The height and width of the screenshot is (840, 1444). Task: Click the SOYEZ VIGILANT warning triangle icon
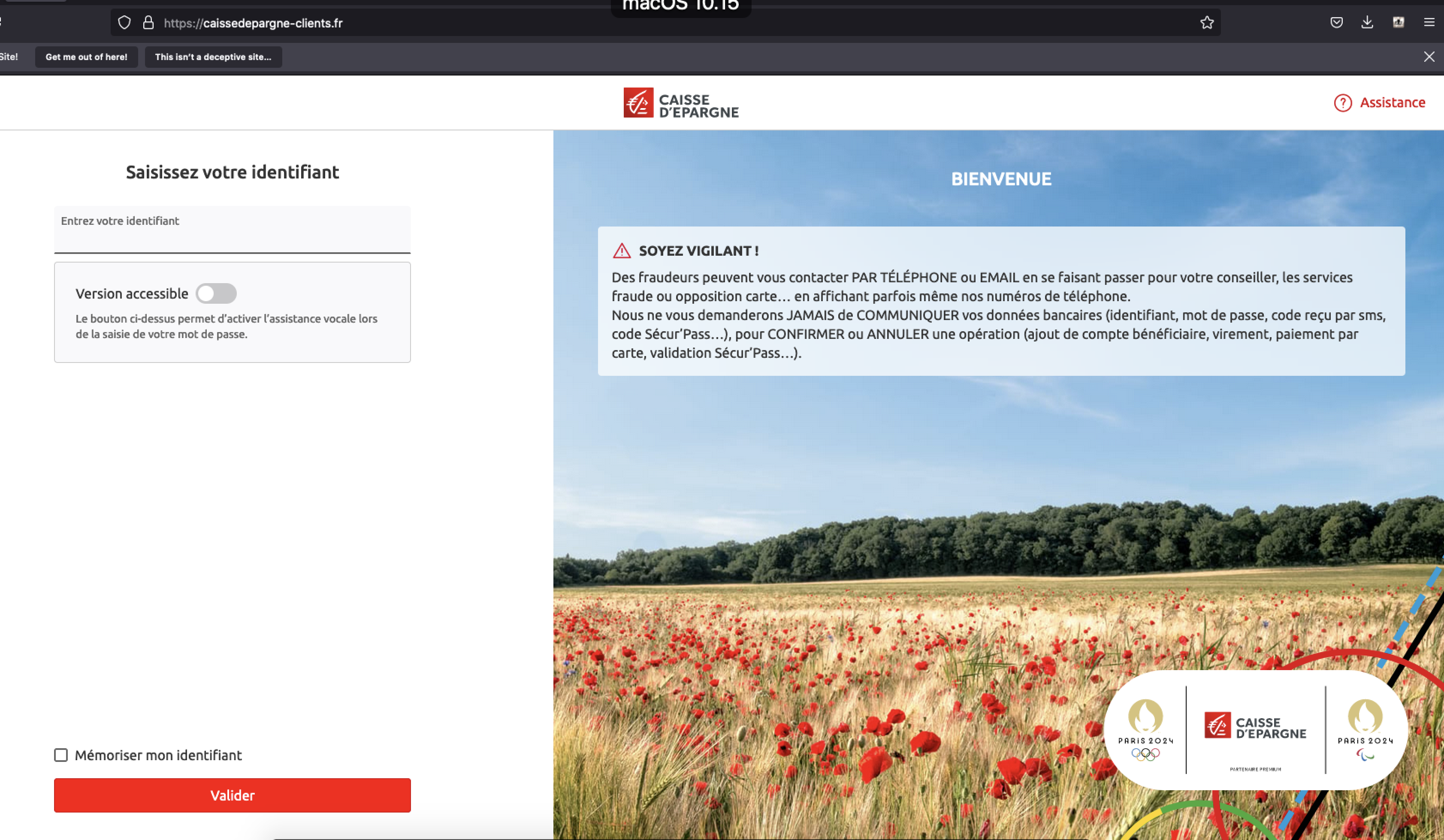pyautogui.click(x=622, y=251)
